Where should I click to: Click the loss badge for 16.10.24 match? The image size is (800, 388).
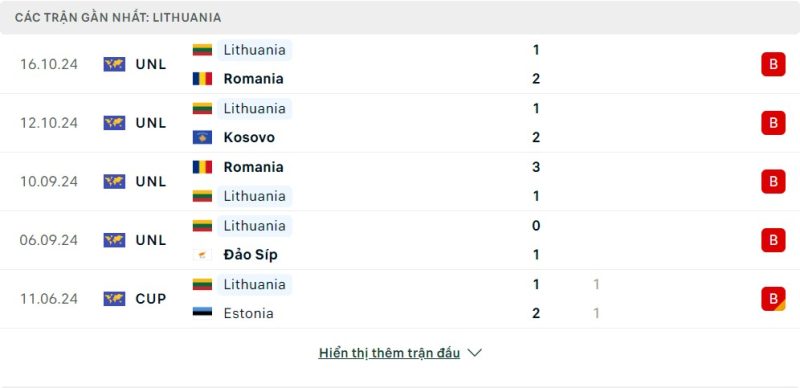coord(773,64)
